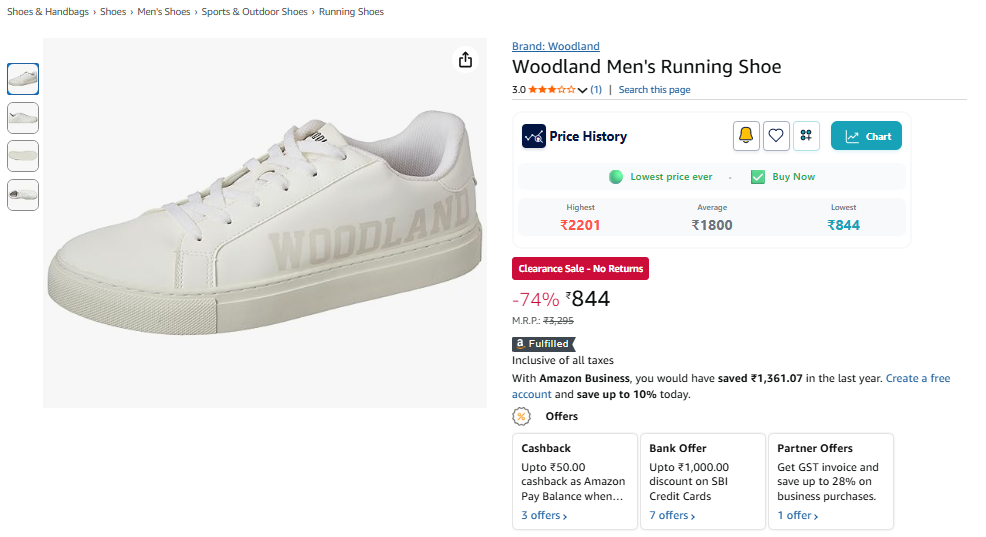This screenshot has height=537, width=986.
Task: Expand 7 offers under Bank Offer
Action: pyautogui.click(x=672, y=516)
